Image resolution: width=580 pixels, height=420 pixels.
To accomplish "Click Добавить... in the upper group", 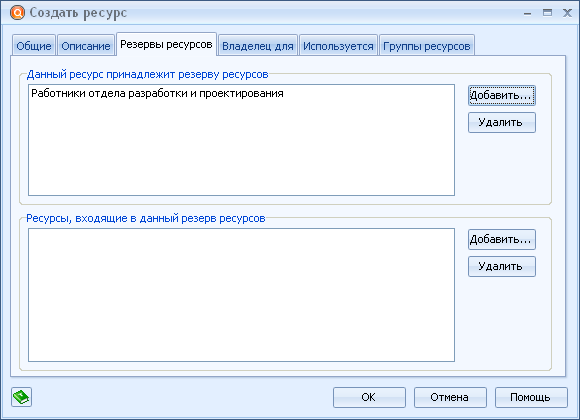I will 502,95.
